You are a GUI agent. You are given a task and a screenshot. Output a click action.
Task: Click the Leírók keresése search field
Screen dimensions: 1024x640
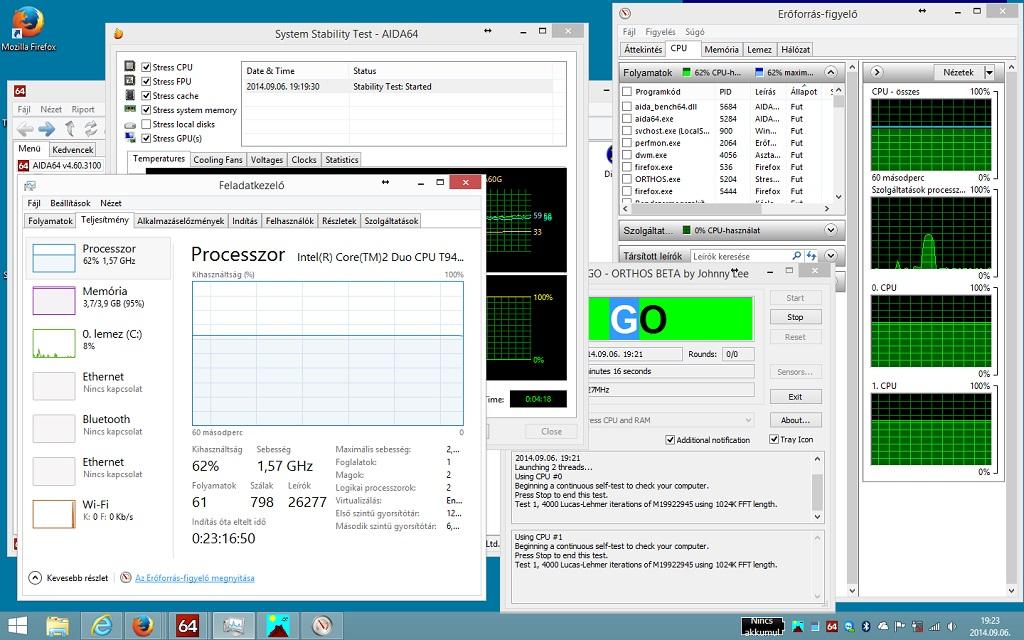tap(740, 256)
